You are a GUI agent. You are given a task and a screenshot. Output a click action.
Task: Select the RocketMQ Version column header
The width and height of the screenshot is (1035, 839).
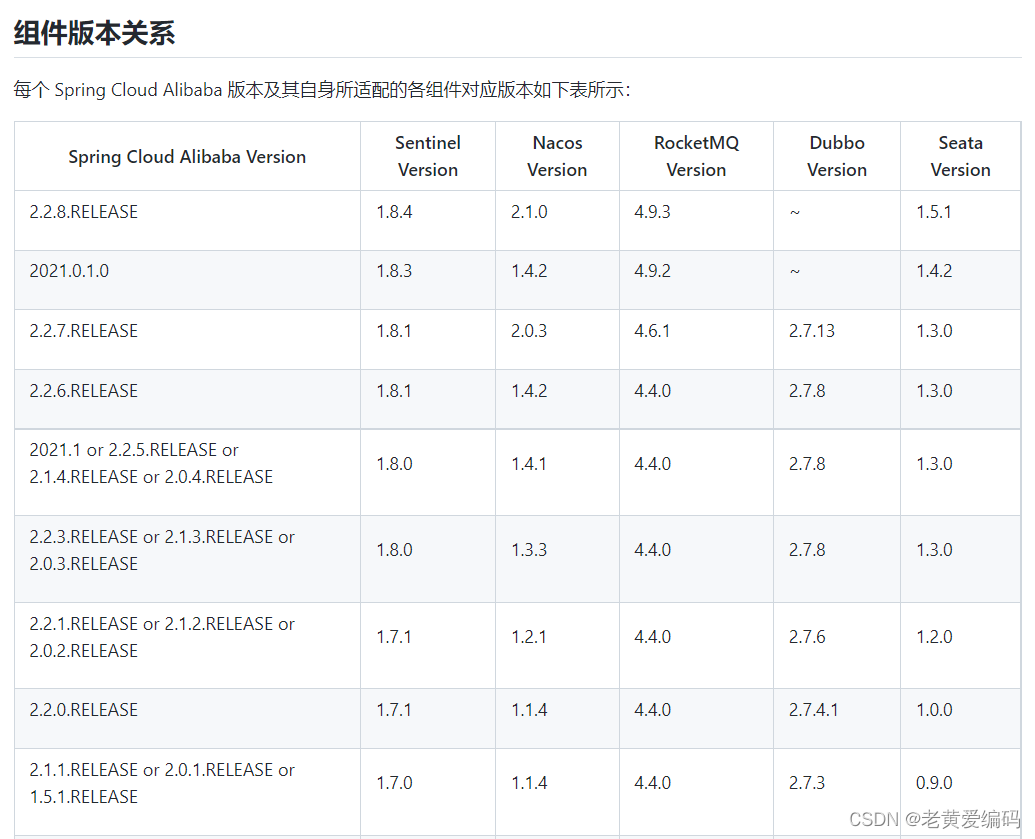click(696, 156)
